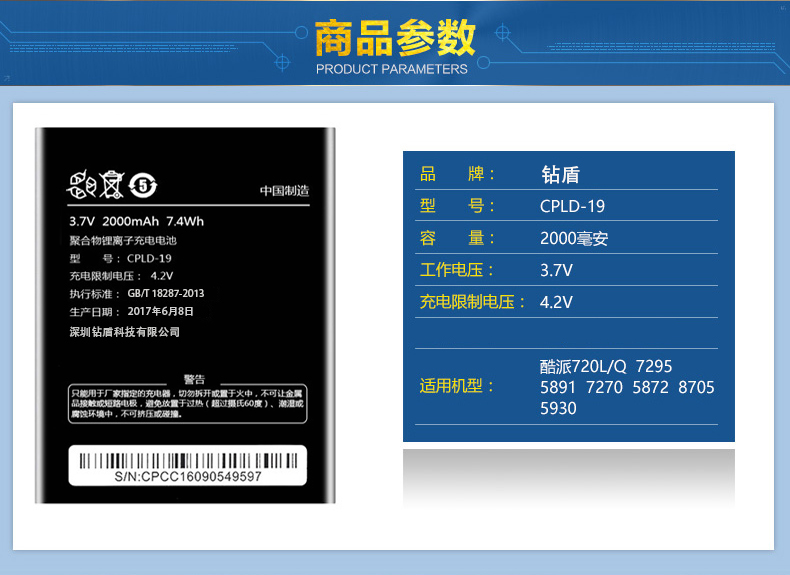Click the 工作电压 label
The width and height of the screenshot is (790, 575).
click(x=456, y=270)
